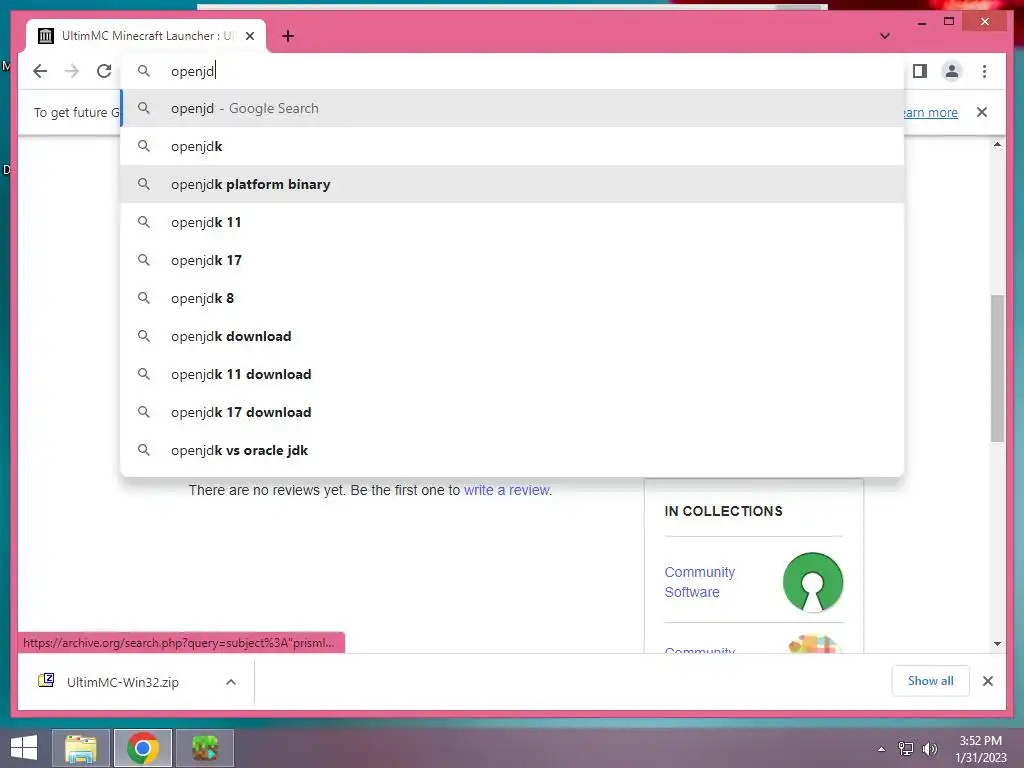The width and height of the screenshot is (1024, 768).
Task: Choose the 'openjdk 11' suggestion
Action: click(x=513, y=222)
